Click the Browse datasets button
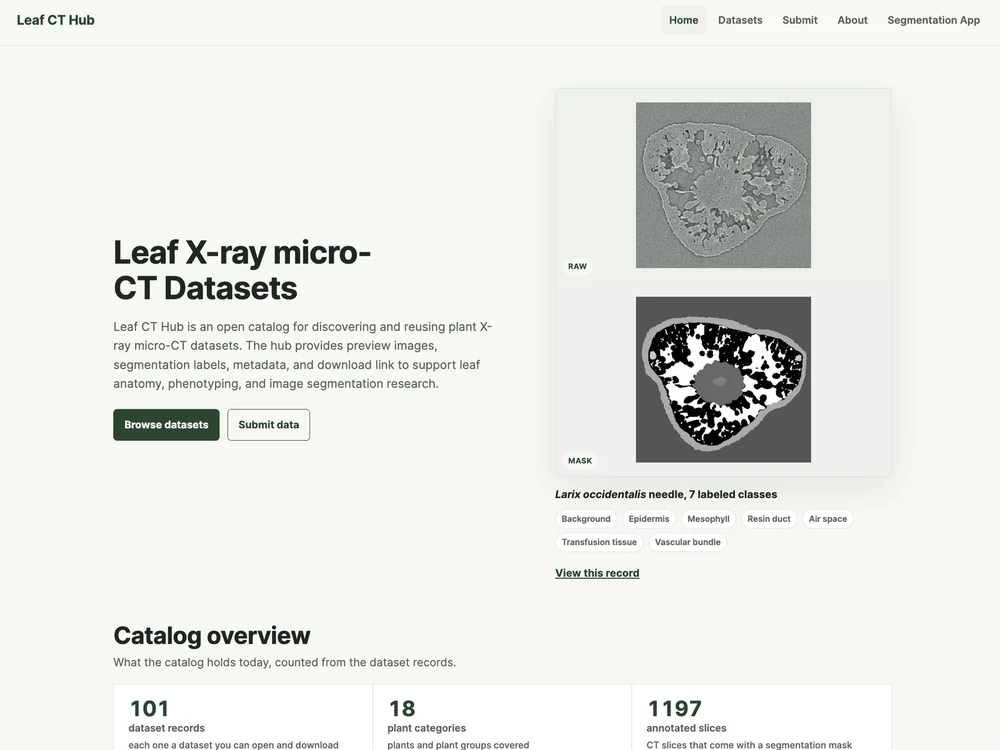The width and height of the screenshot is (1000, 750). pos(166,425)
